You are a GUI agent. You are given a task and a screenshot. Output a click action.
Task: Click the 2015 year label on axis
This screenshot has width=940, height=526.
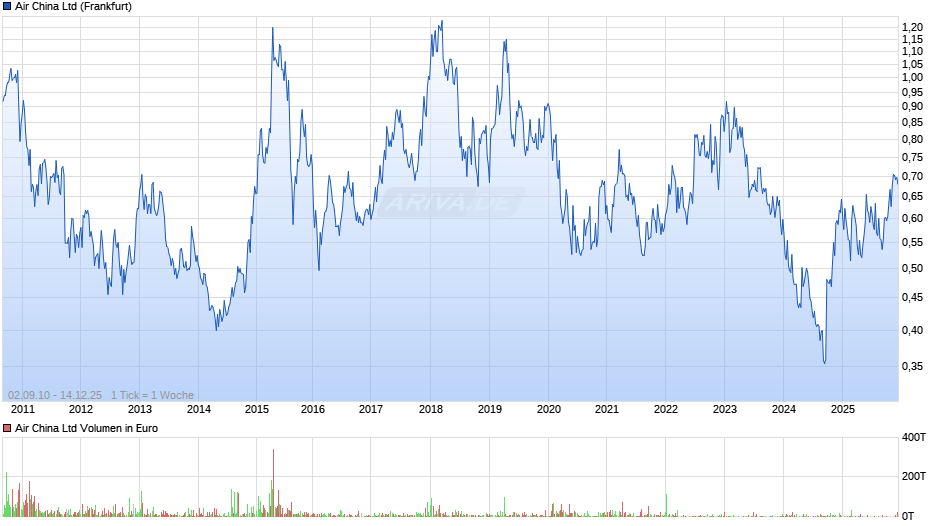(257, 409)
